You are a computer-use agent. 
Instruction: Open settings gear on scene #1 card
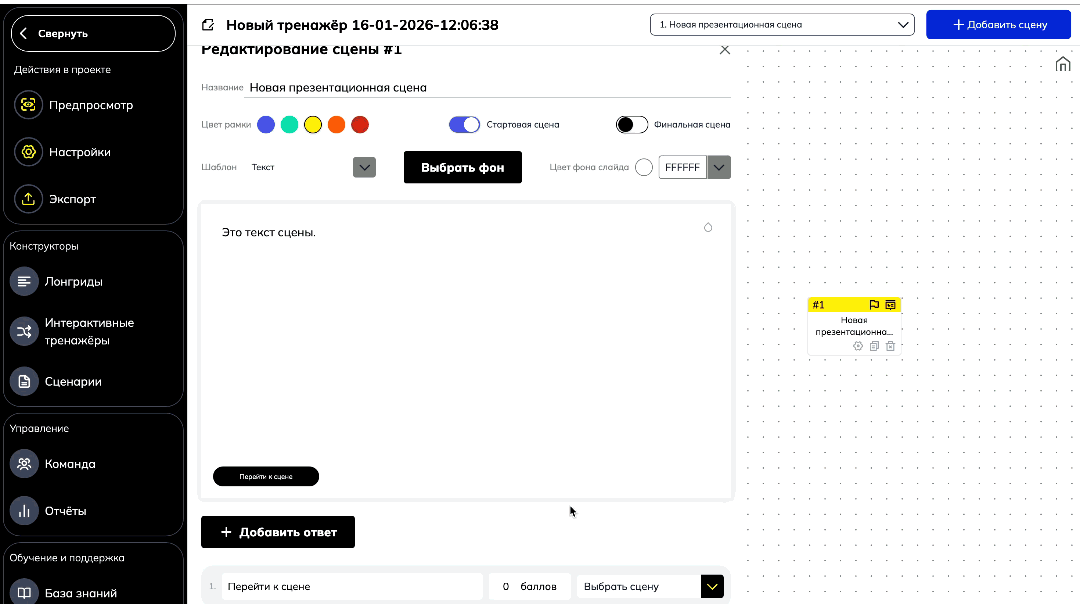[x=858, y=346]
